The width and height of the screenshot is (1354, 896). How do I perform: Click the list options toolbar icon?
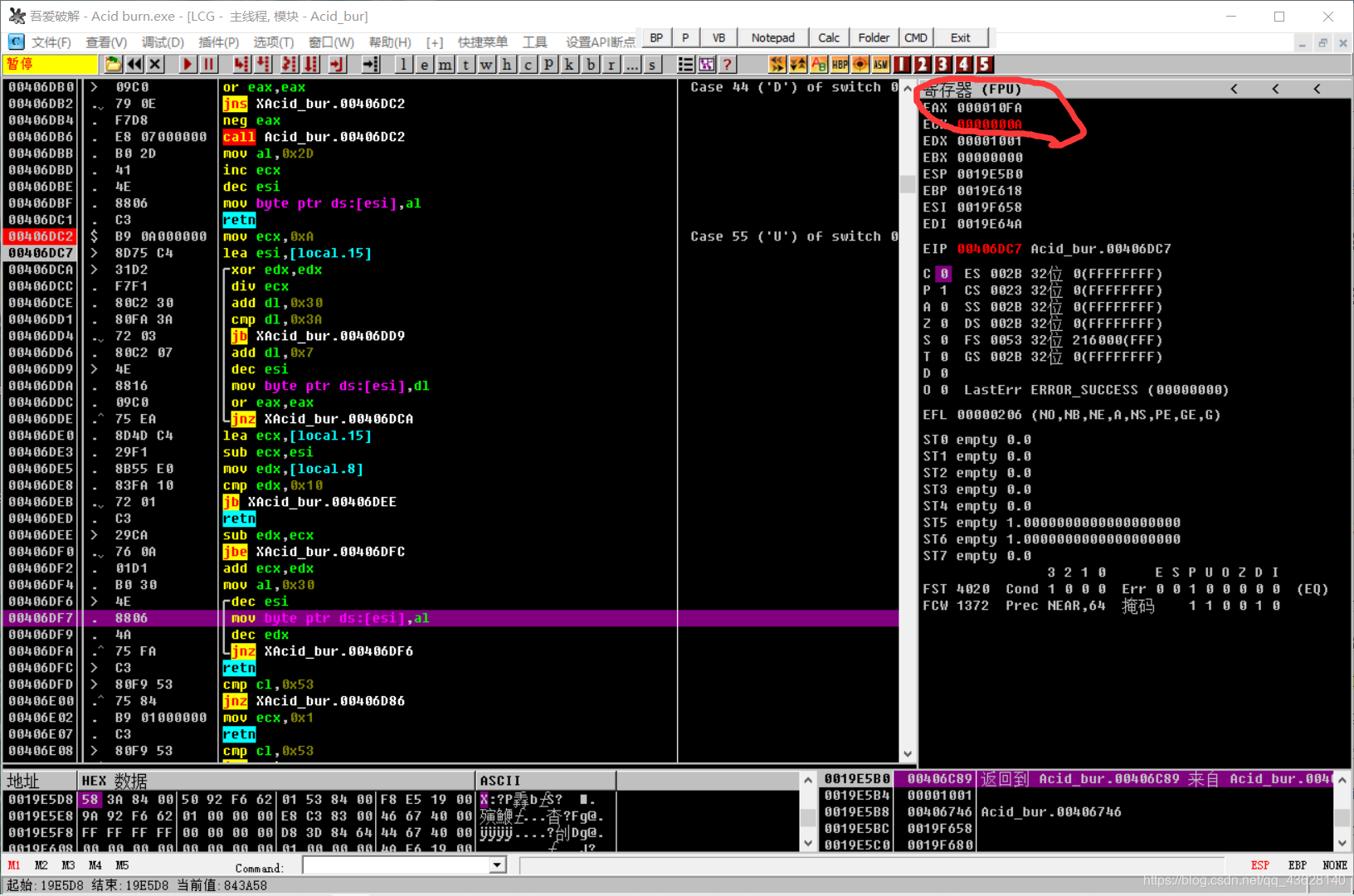tap(686, 64)
